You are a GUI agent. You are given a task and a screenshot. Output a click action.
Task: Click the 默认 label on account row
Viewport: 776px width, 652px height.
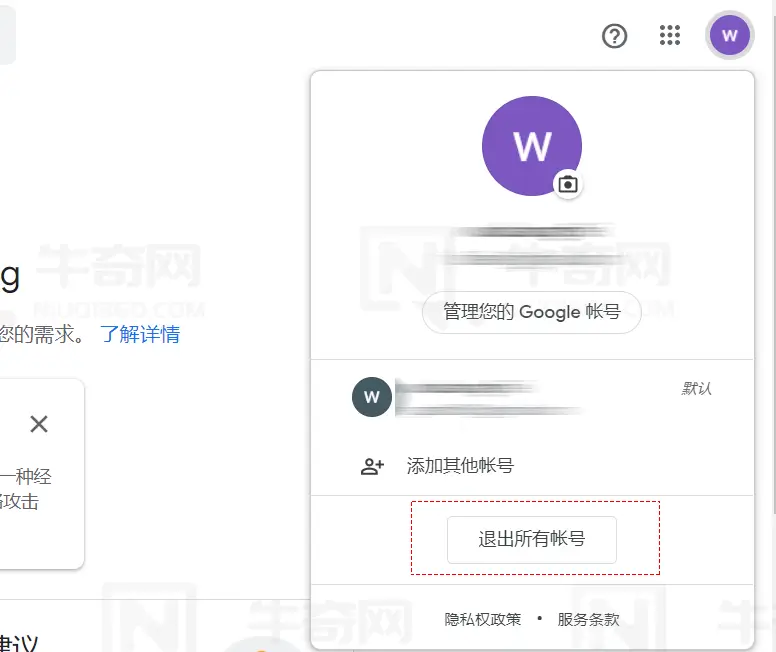[696, 389]
